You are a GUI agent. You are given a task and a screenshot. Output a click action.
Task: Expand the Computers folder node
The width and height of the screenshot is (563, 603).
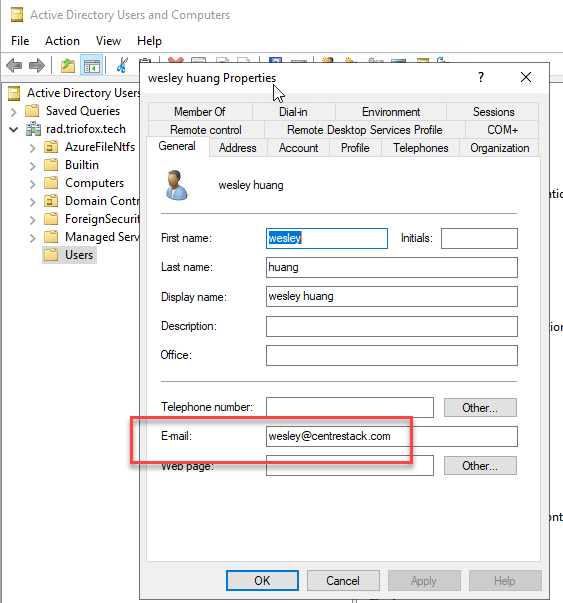click(x=33, y=184)
